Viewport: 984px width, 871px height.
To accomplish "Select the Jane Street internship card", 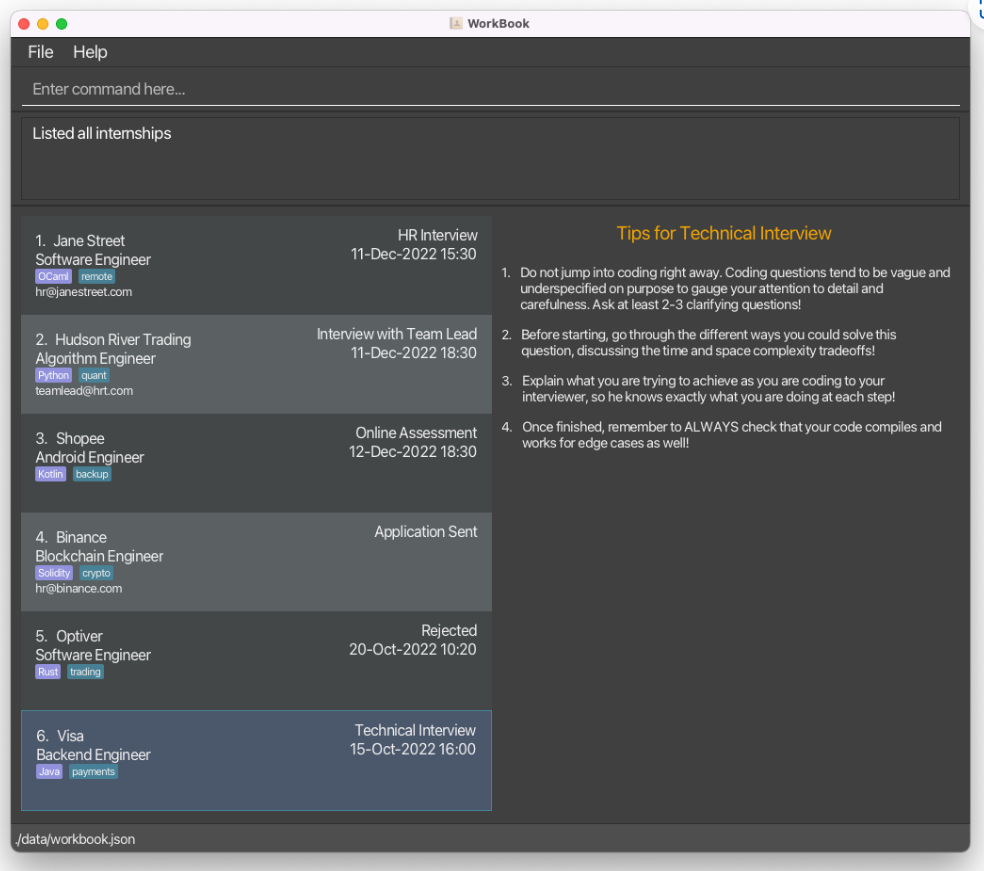I will 256,265.
